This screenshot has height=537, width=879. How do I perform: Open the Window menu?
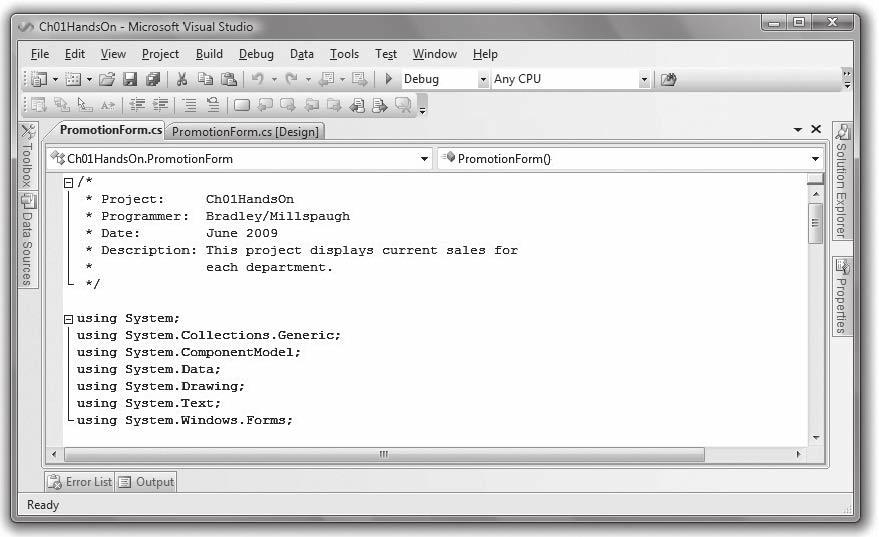click(x=435, y=54)
